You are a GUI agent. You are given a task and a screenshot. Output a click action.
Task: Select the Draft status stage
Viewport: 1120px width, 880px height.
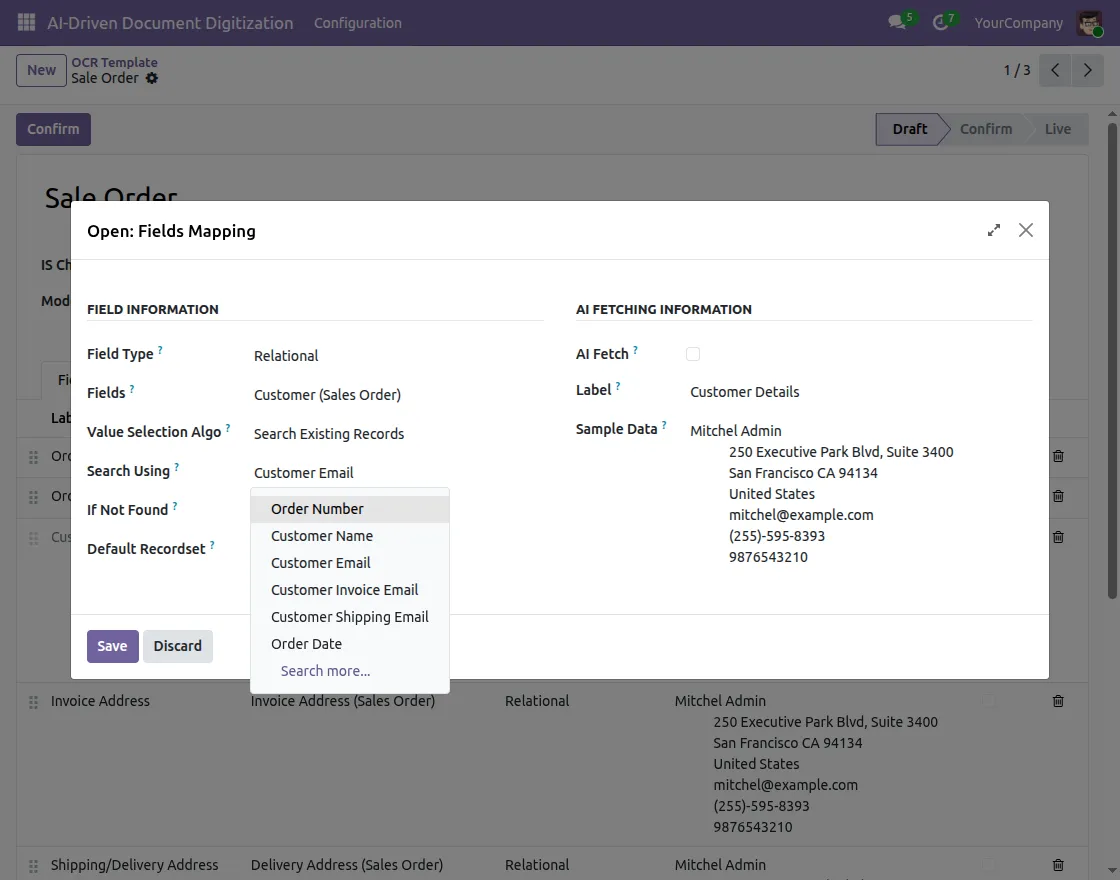909,129
